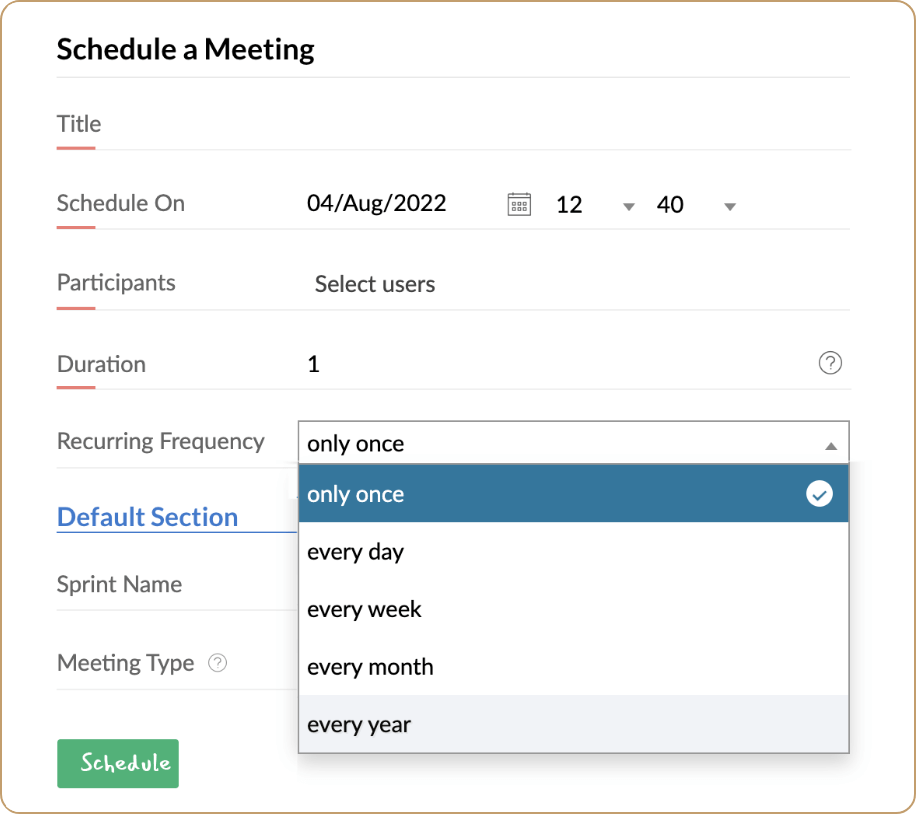Viewport: 916px width, 814px height.
Task: Click the Duration value field
Action: click(550, 364)
